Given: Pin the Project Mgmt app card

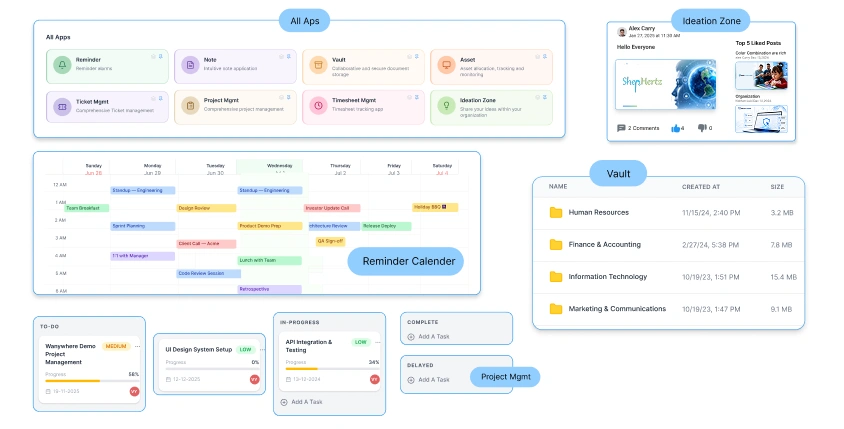Looking at the screenshot, I should [289, 97].
